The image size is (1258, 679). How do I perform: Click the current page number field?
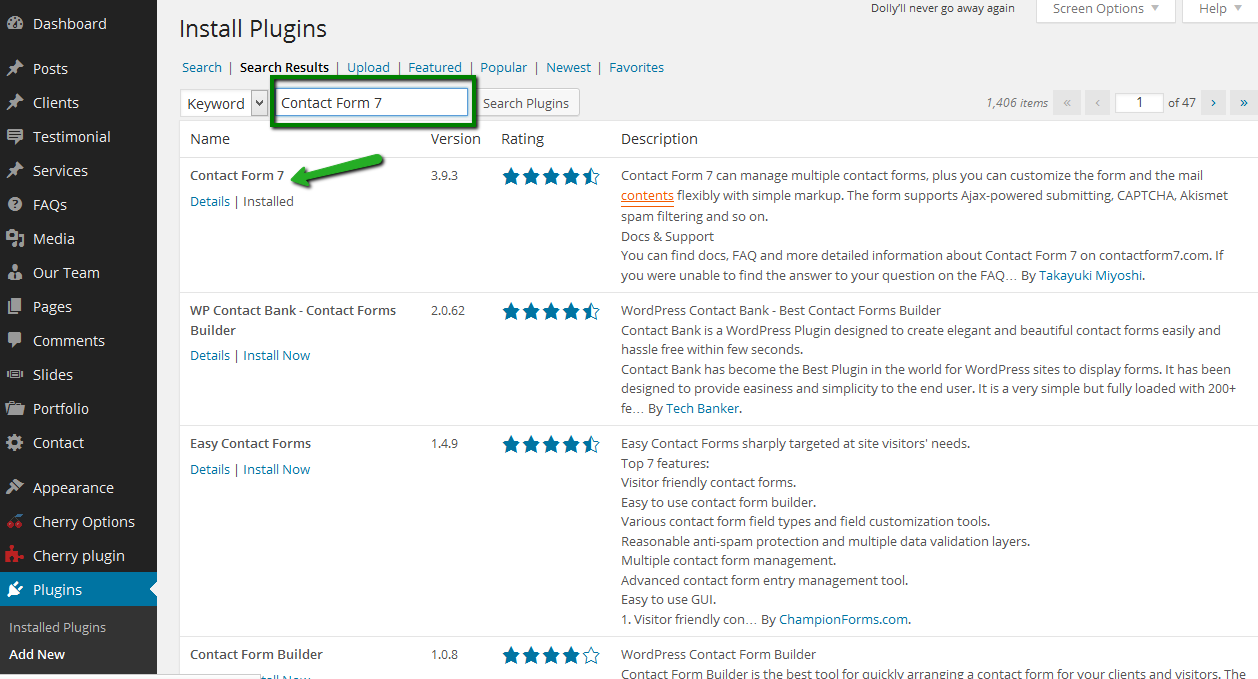point(1139,102)
